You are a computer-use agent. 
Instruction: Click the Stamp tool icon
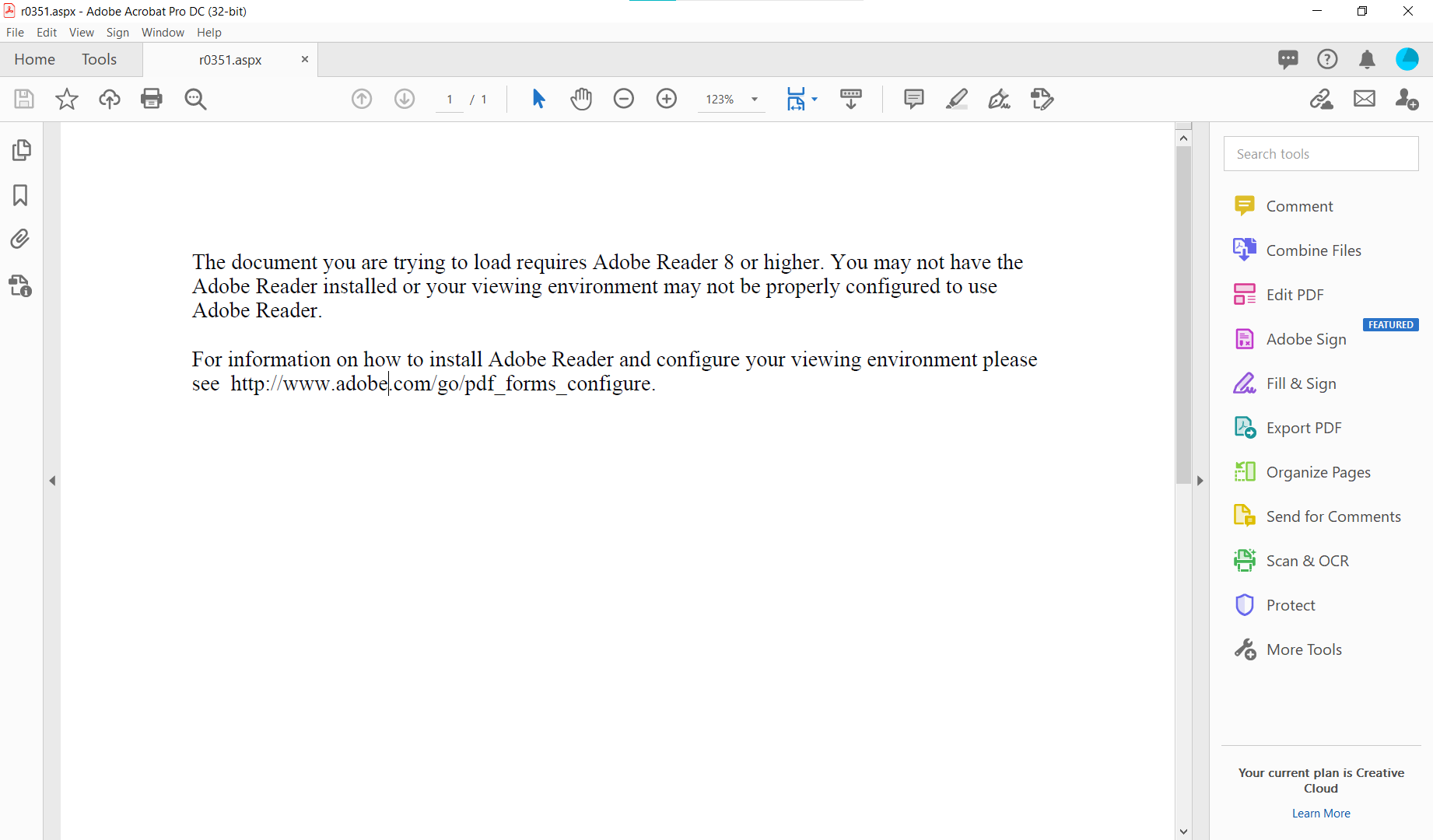click(x=1042, y=99)
